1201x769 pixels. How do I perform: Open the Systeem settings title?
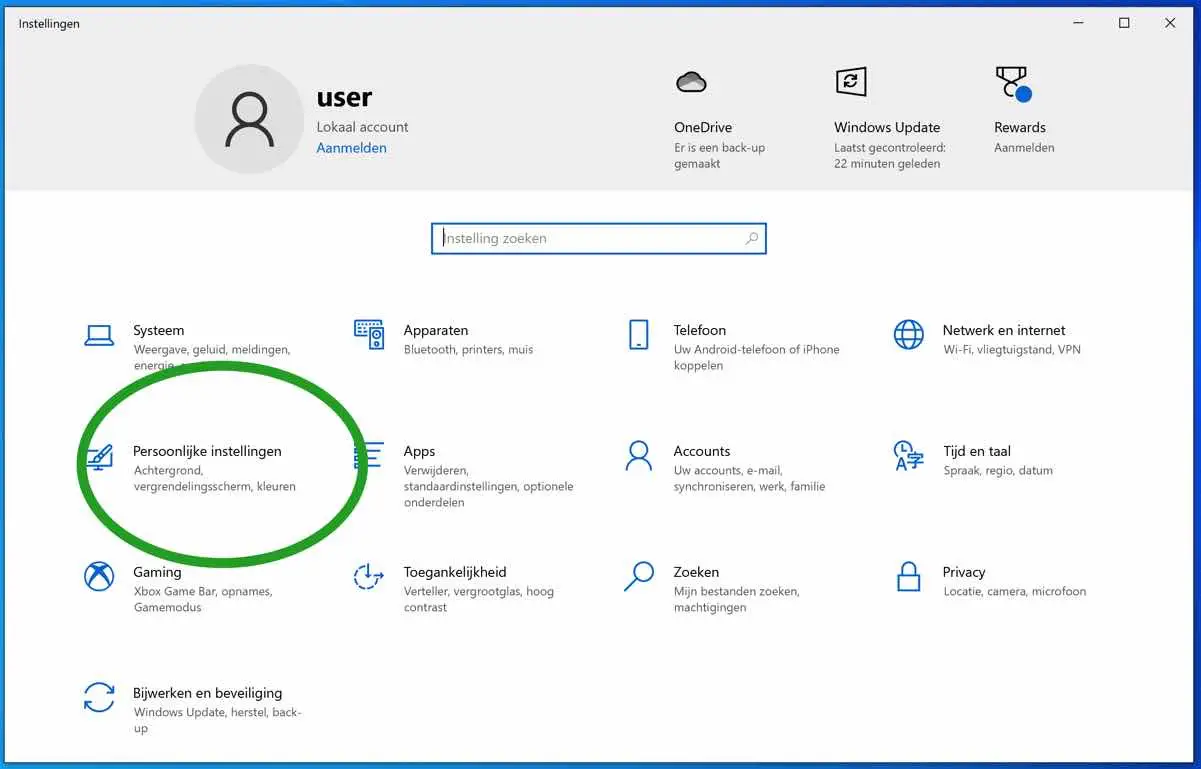click(x=159, y=330)
